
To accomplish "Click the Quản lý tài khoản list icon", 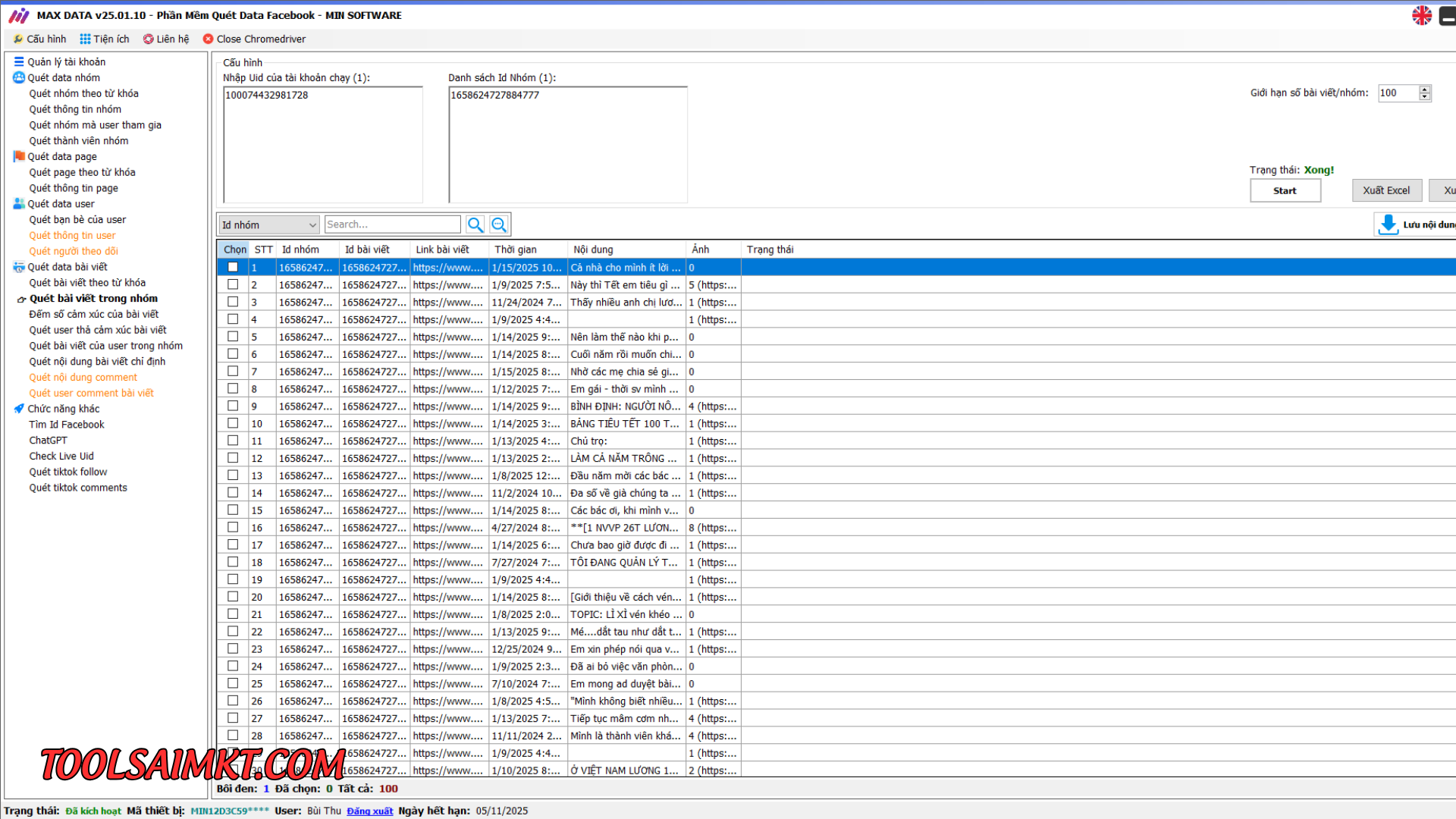I will tap(19, 61).
